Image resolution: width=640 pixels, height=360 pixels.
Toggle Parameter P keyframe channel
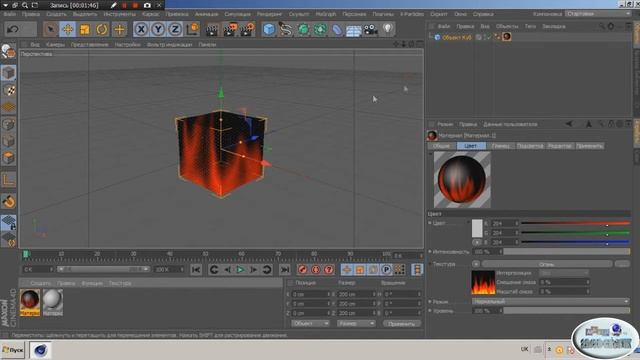tap(386, 269)
